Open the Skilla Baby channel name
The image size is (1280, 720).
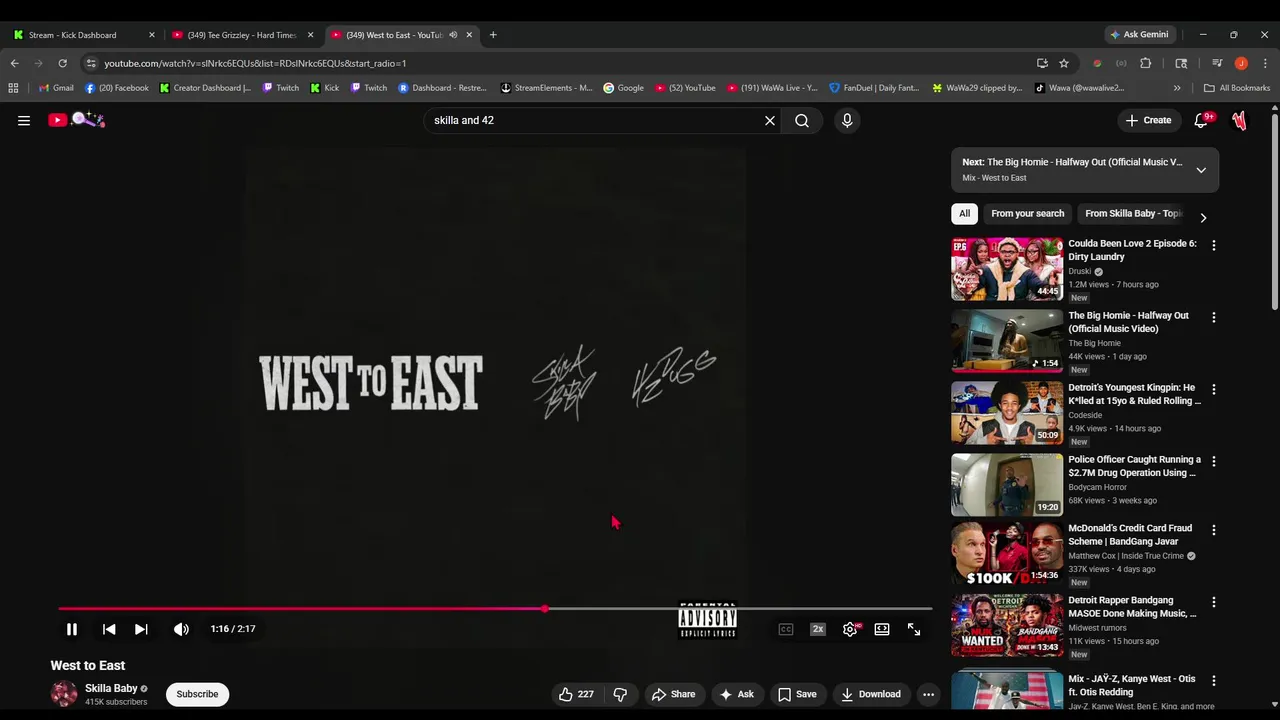click(x=111, y=688)
